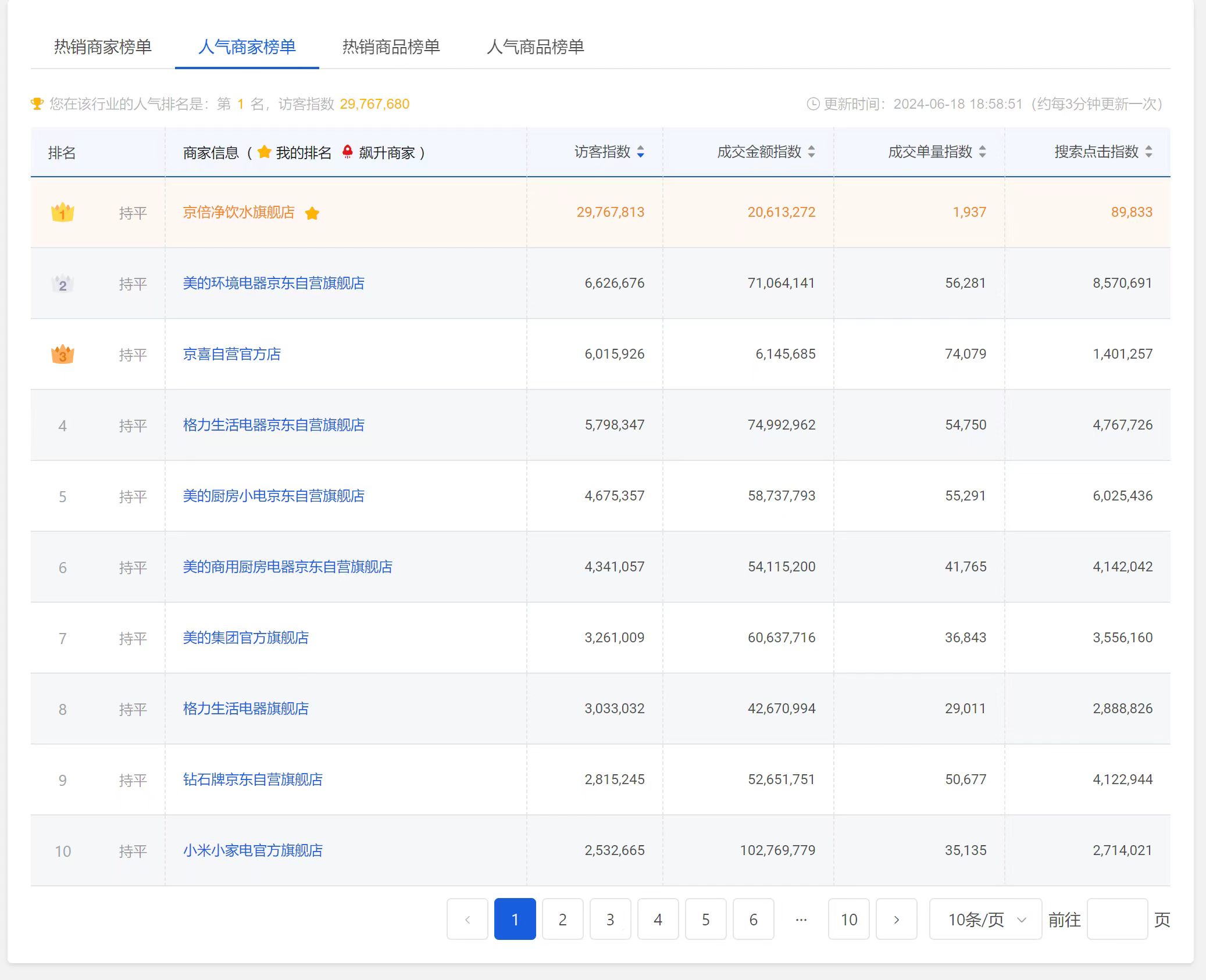This screenshot has width=1206, height=980.
Task: Click update time 2024-06-18 18:58:51
Action: click(958, 104)
